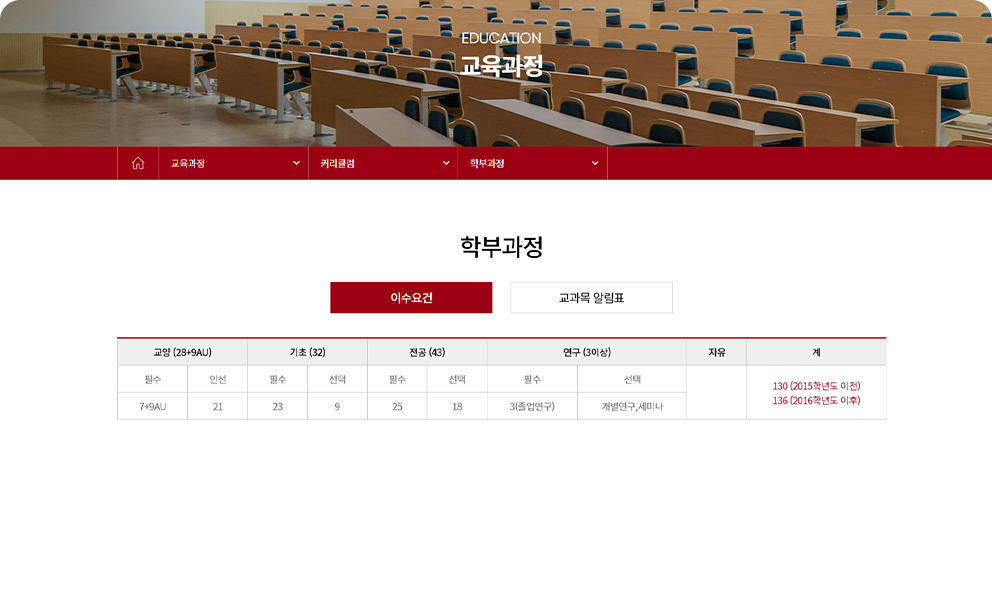Viewport: 992px width, 615px height.
Task: Open the 커리큘럼 dropdown menu
Action: pos(383,163)
